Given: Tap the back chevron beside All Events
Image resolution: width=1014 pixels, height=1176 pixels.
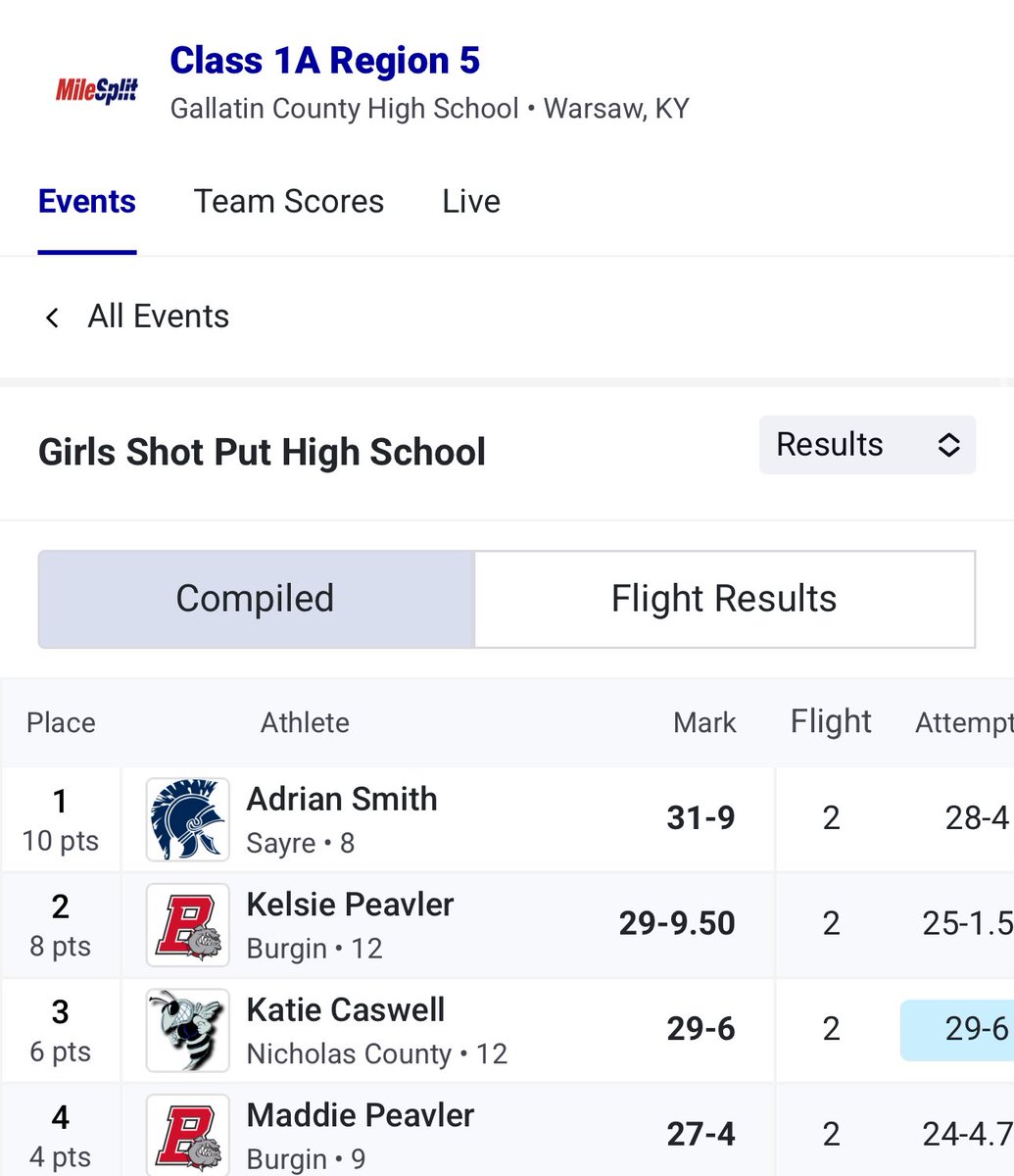Looking at the screenshot, I should [x=52, y=318].
